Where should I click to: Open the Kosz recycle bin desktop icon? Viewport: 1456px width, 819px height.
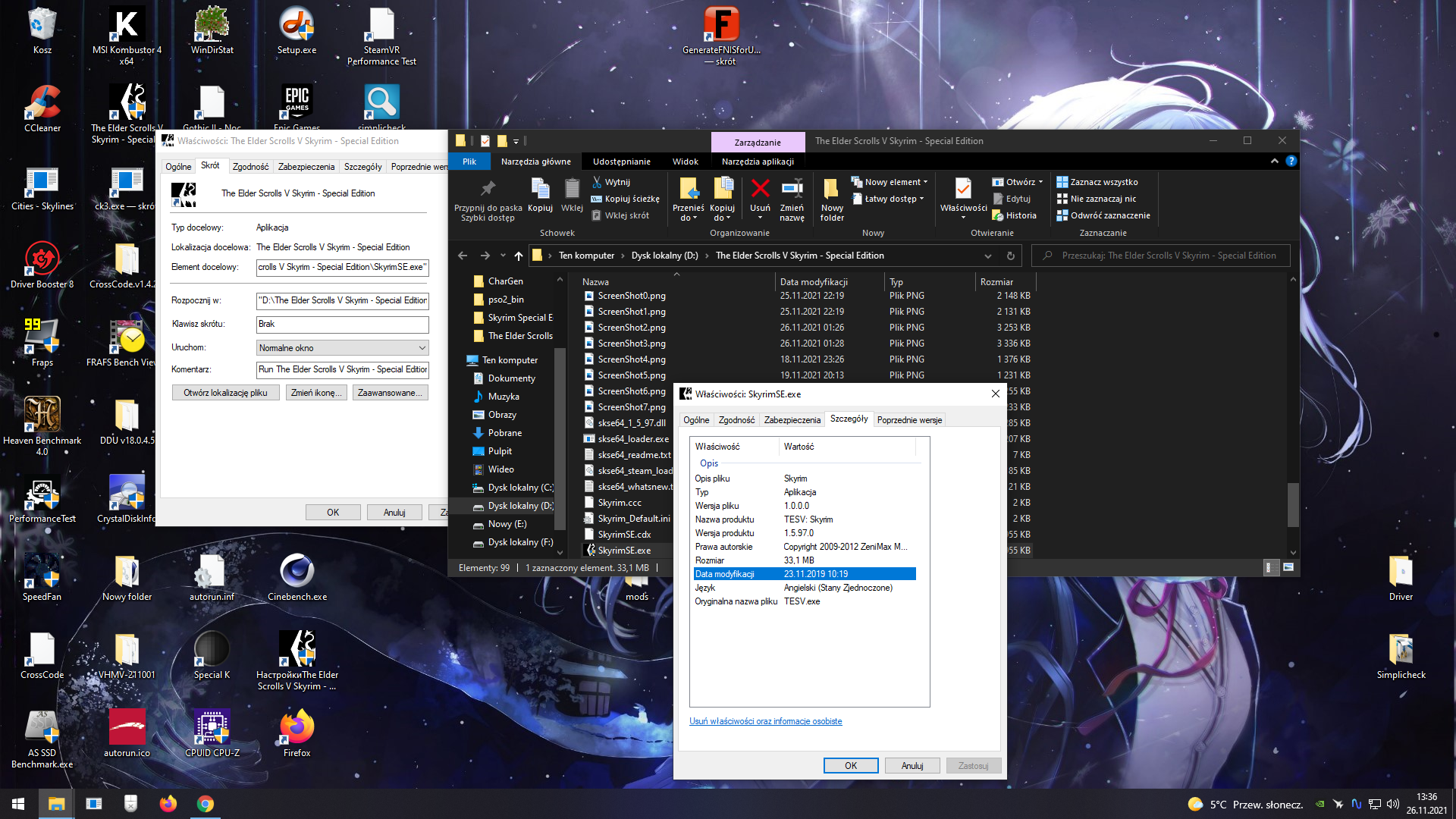point(42,32)
